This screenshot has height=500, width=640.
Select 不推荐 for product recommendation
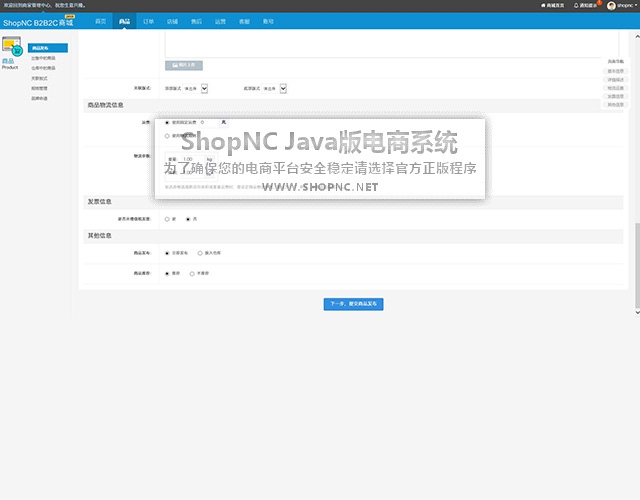[x=192, y=273]
